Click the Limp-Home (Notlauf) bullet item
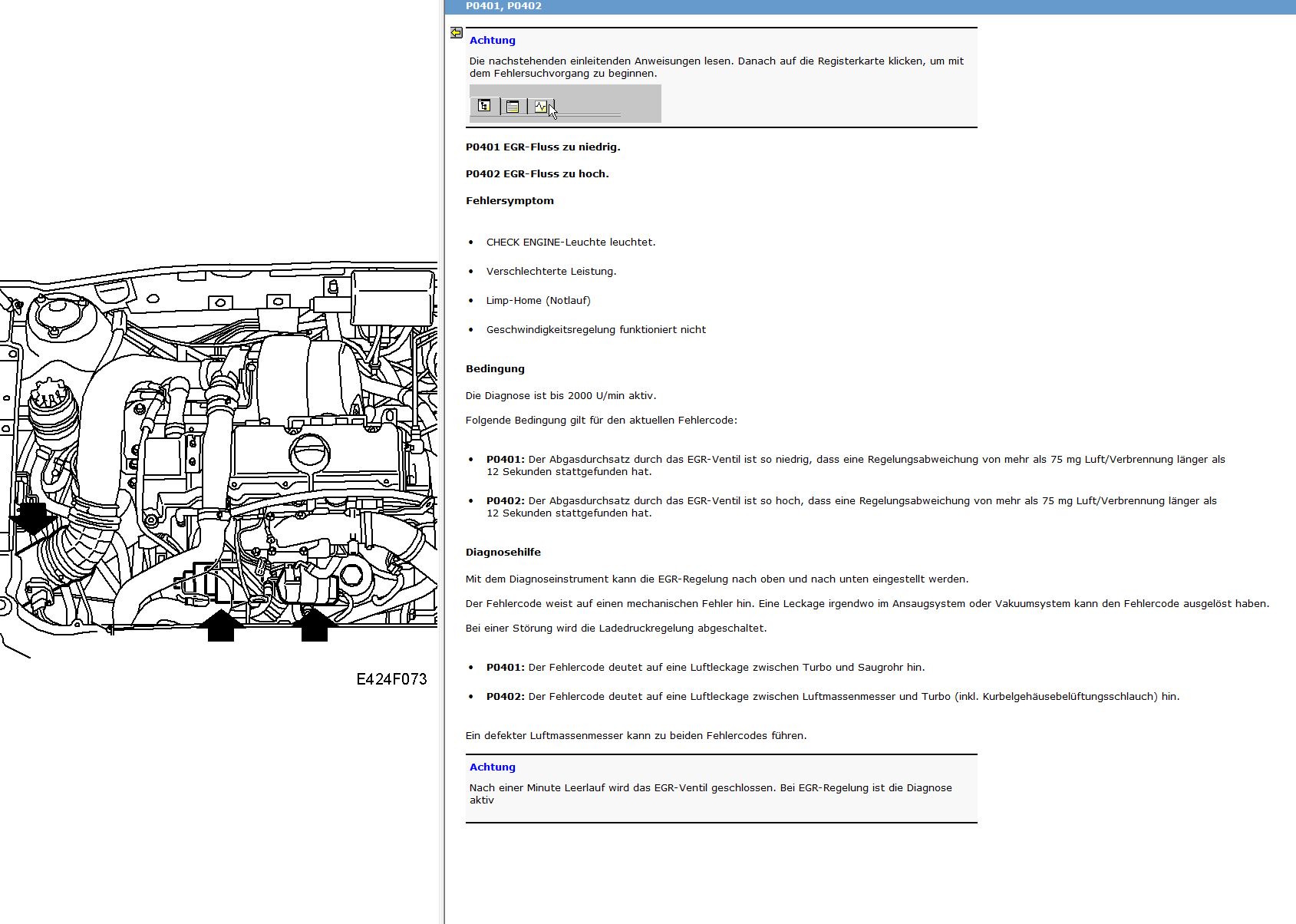The height and width of the screenshot is (924, 1296). 539,301
